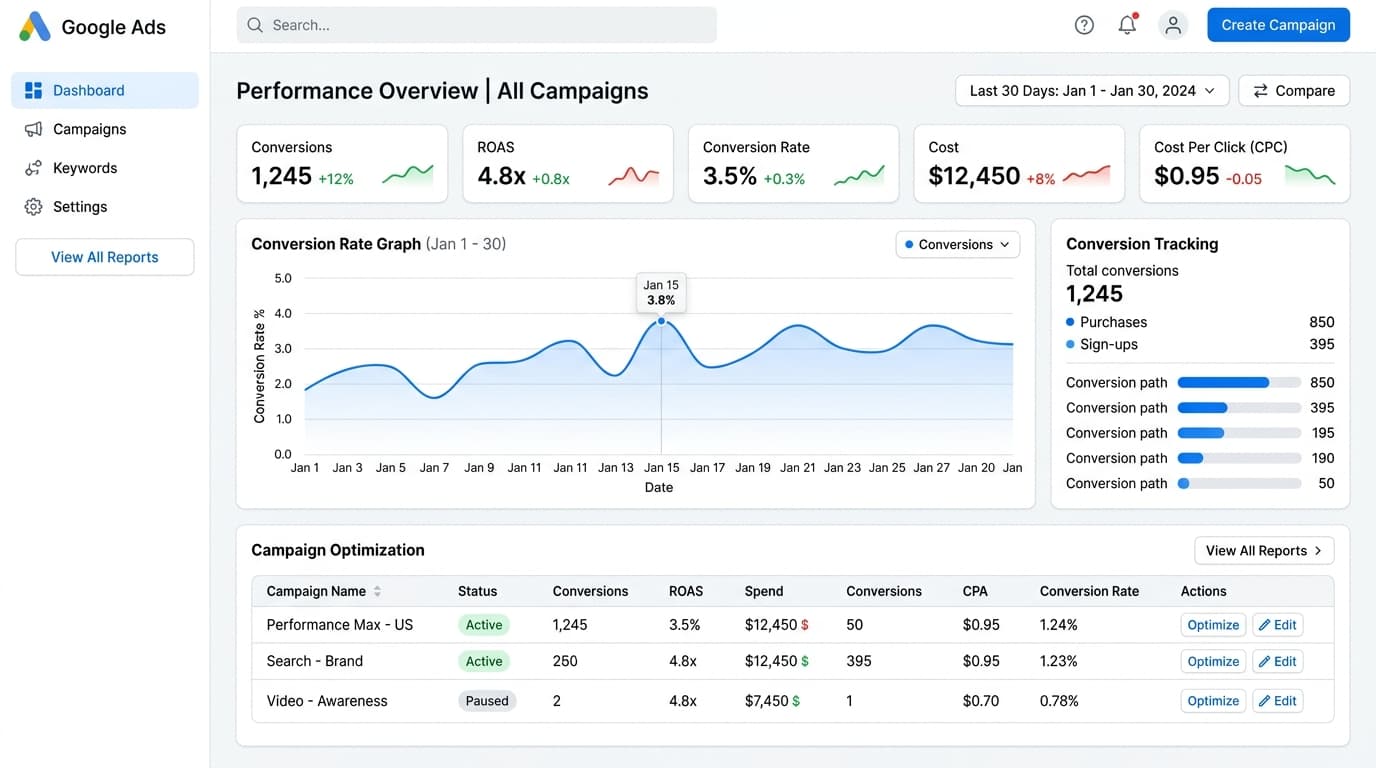The width and height of the screenshot is (1376, 768).
Task: Open the Last 30 Days date range dropdown
Action: [1092, 91]
